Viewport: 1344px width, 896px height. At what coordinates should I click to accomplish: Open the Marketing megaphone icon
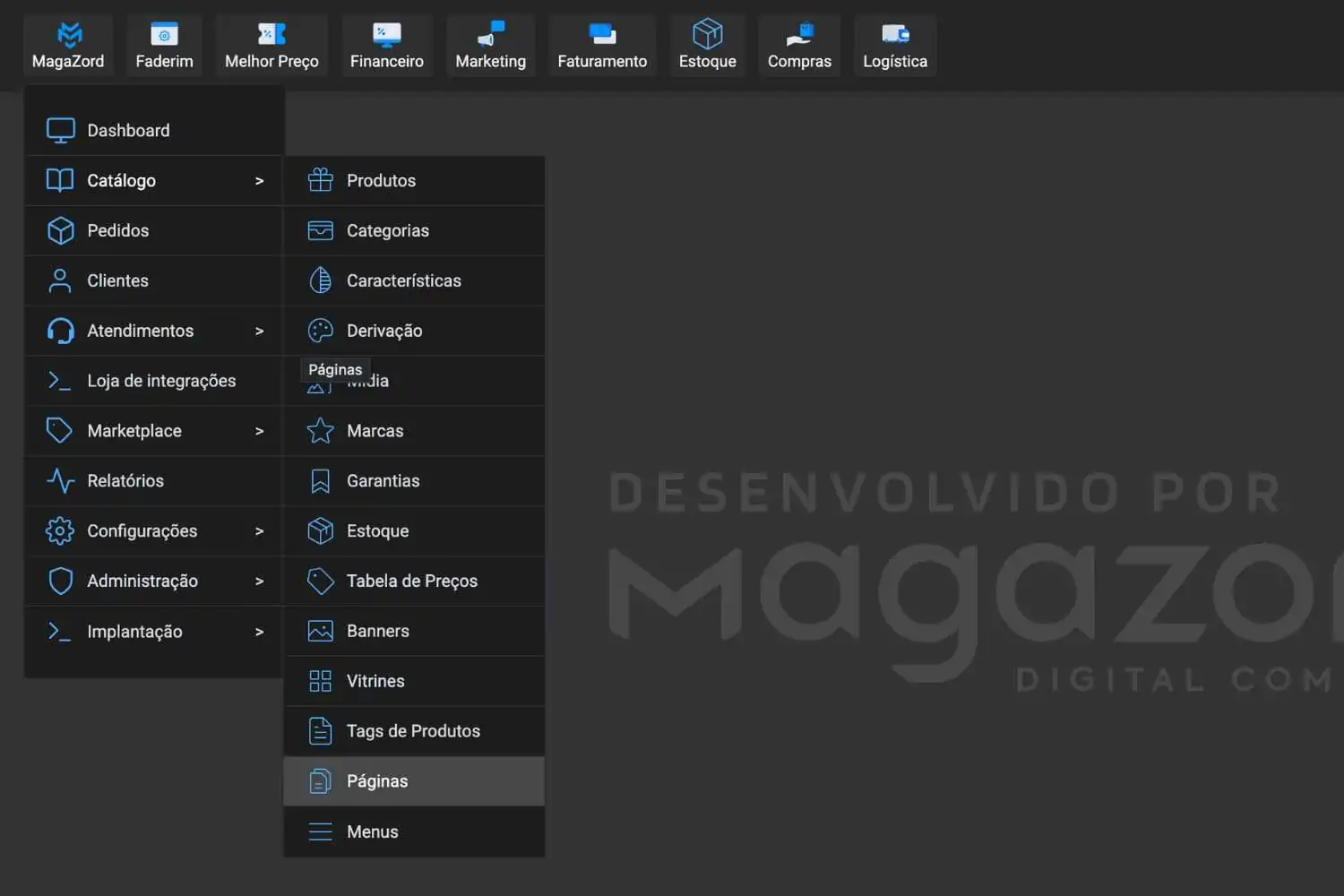click(490, 34)
